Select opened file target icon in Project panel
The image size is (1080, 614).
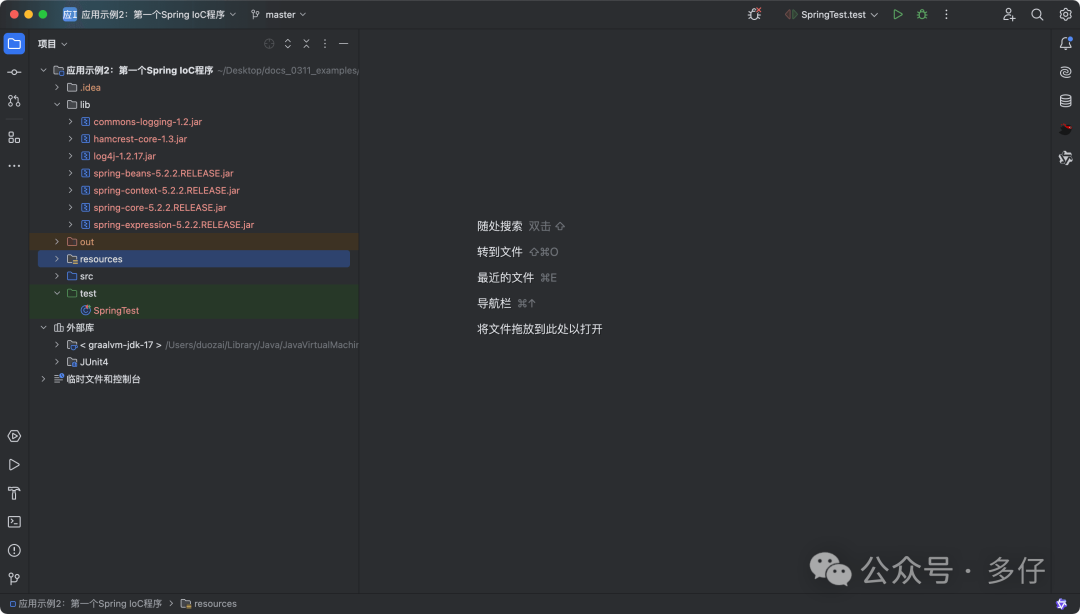point(269,43)
